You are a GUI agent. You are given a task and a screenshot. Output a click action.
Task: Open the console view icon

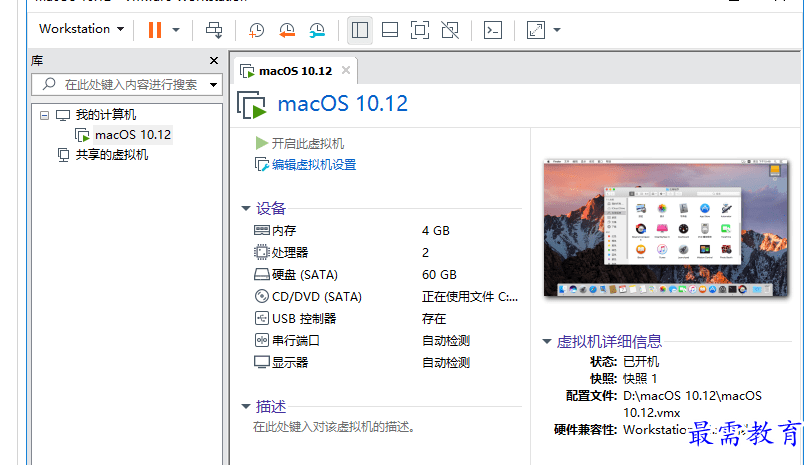493,30
